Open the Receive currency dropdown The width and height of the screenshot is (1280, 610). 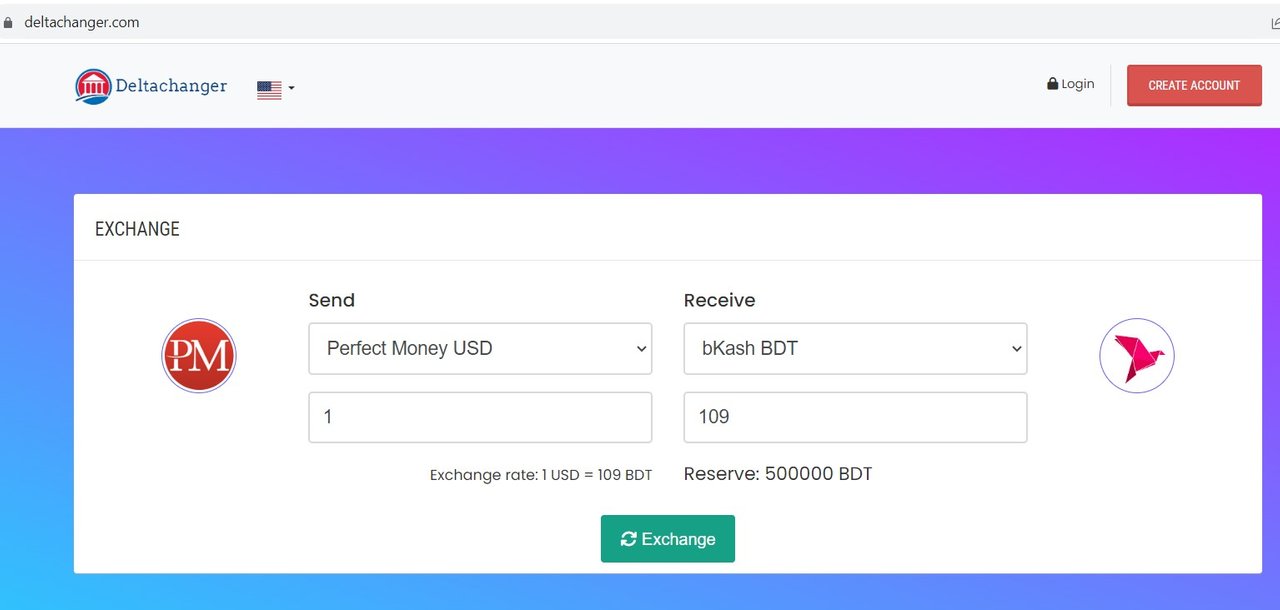click(855, 348)
